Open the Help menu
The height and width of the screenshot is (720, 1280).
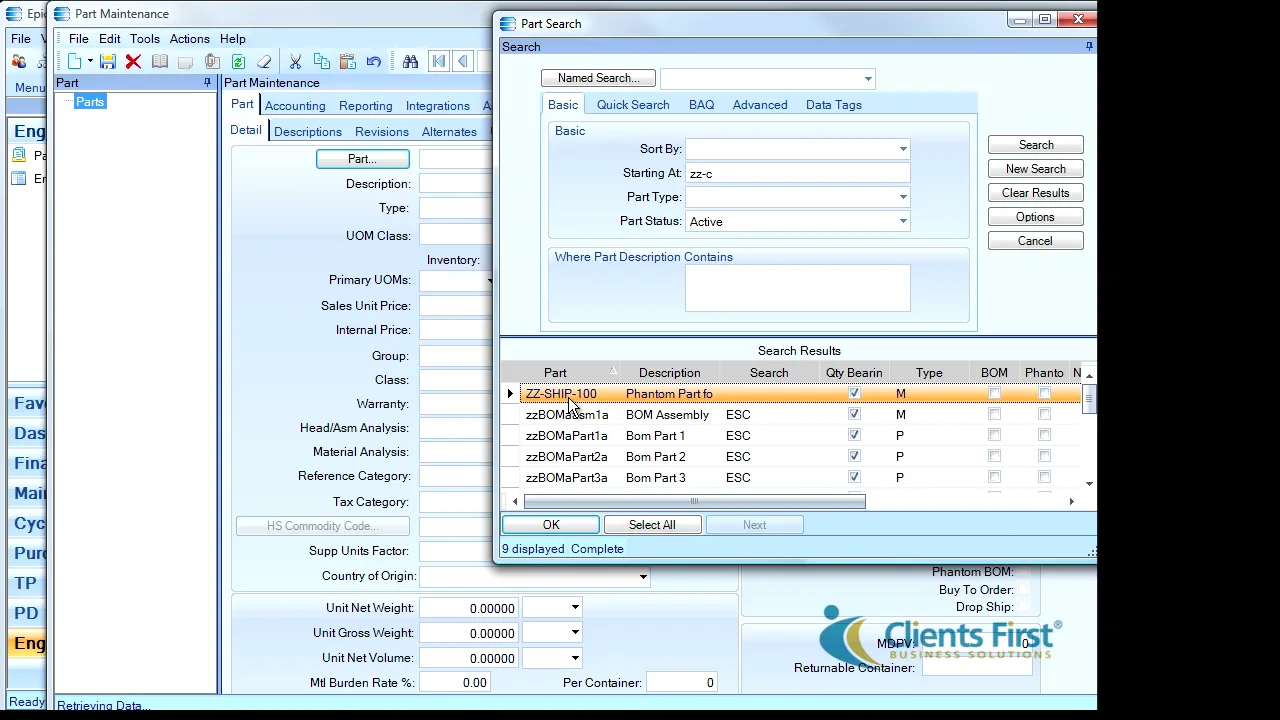point(232,39)
